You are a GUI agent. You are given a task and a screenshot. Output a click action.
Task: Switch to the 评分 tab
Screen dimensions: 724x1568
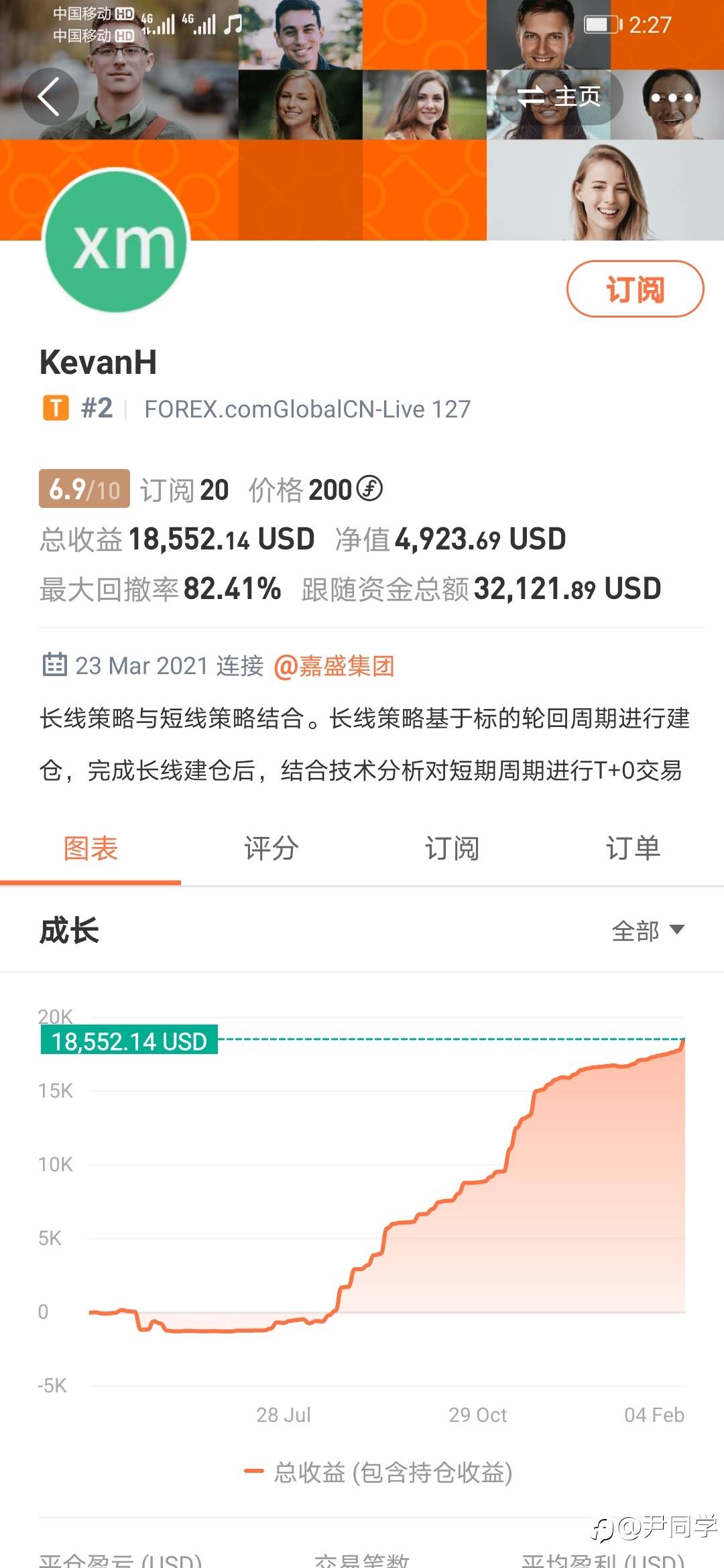pos(271,848)
